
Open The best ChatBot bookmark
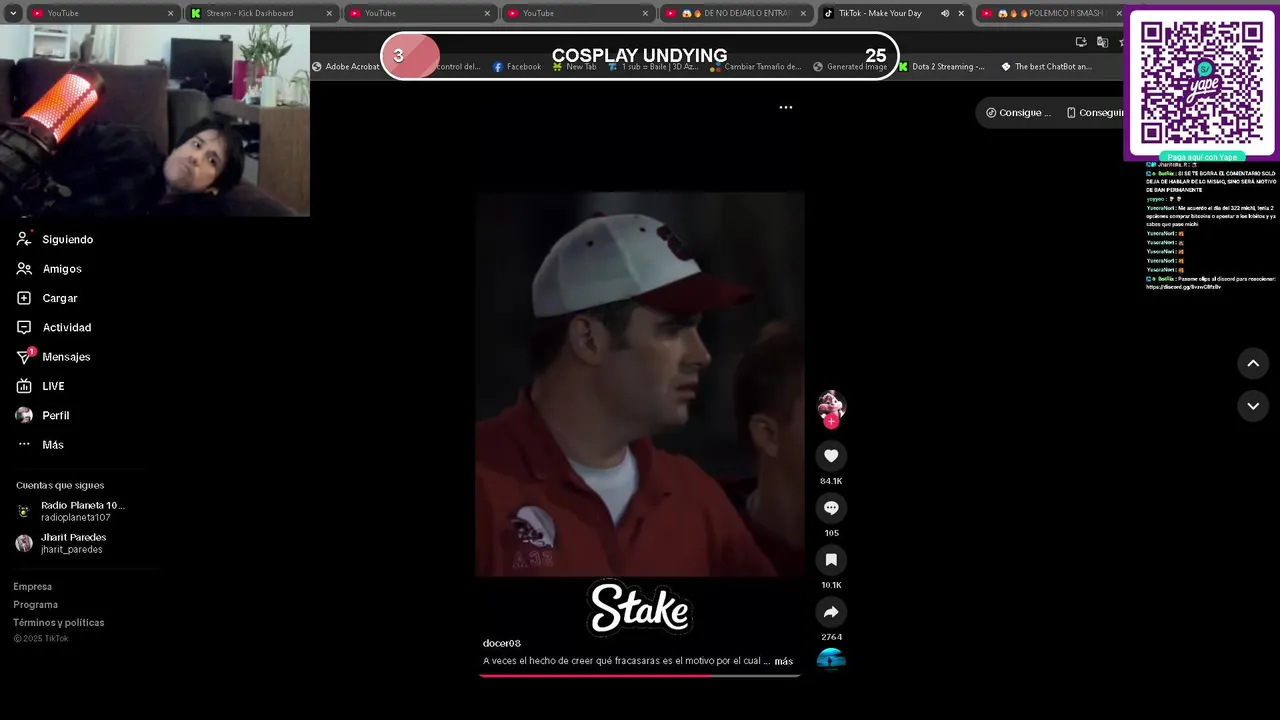click(x=1046, y=67)
